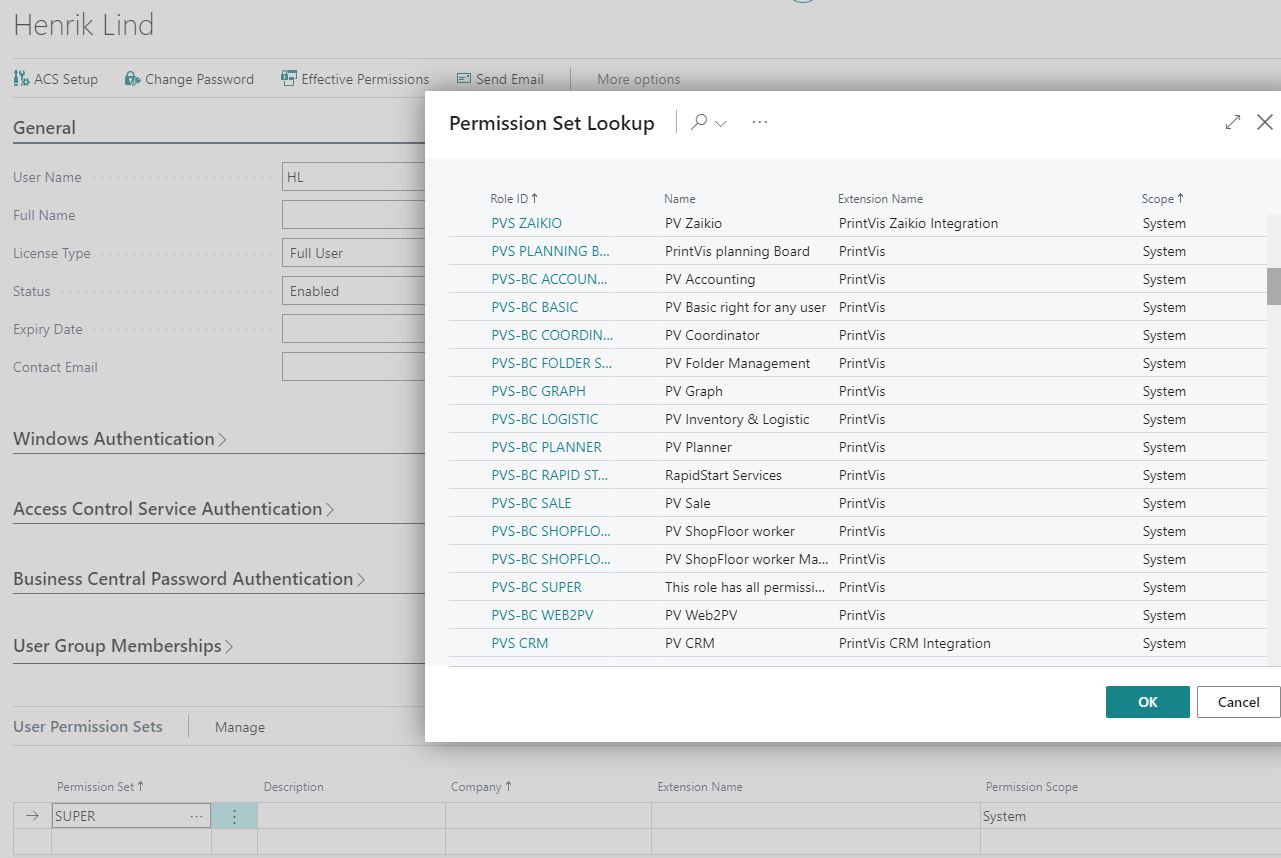The image size is (1281, 858).
Task: Open the PVS CRM permission set
Action: pyautogui.click(x=519, y=643)
